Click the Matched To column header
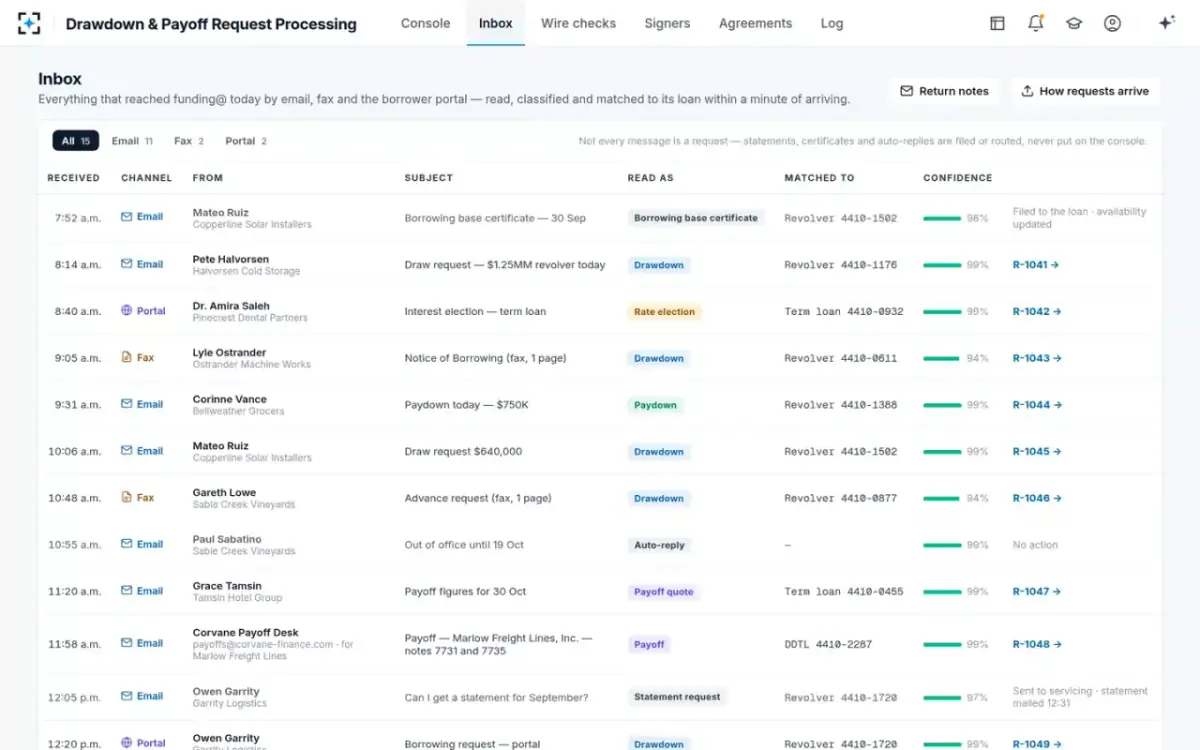The height and width of the screenshot is (750, 1200). point(819,178)
